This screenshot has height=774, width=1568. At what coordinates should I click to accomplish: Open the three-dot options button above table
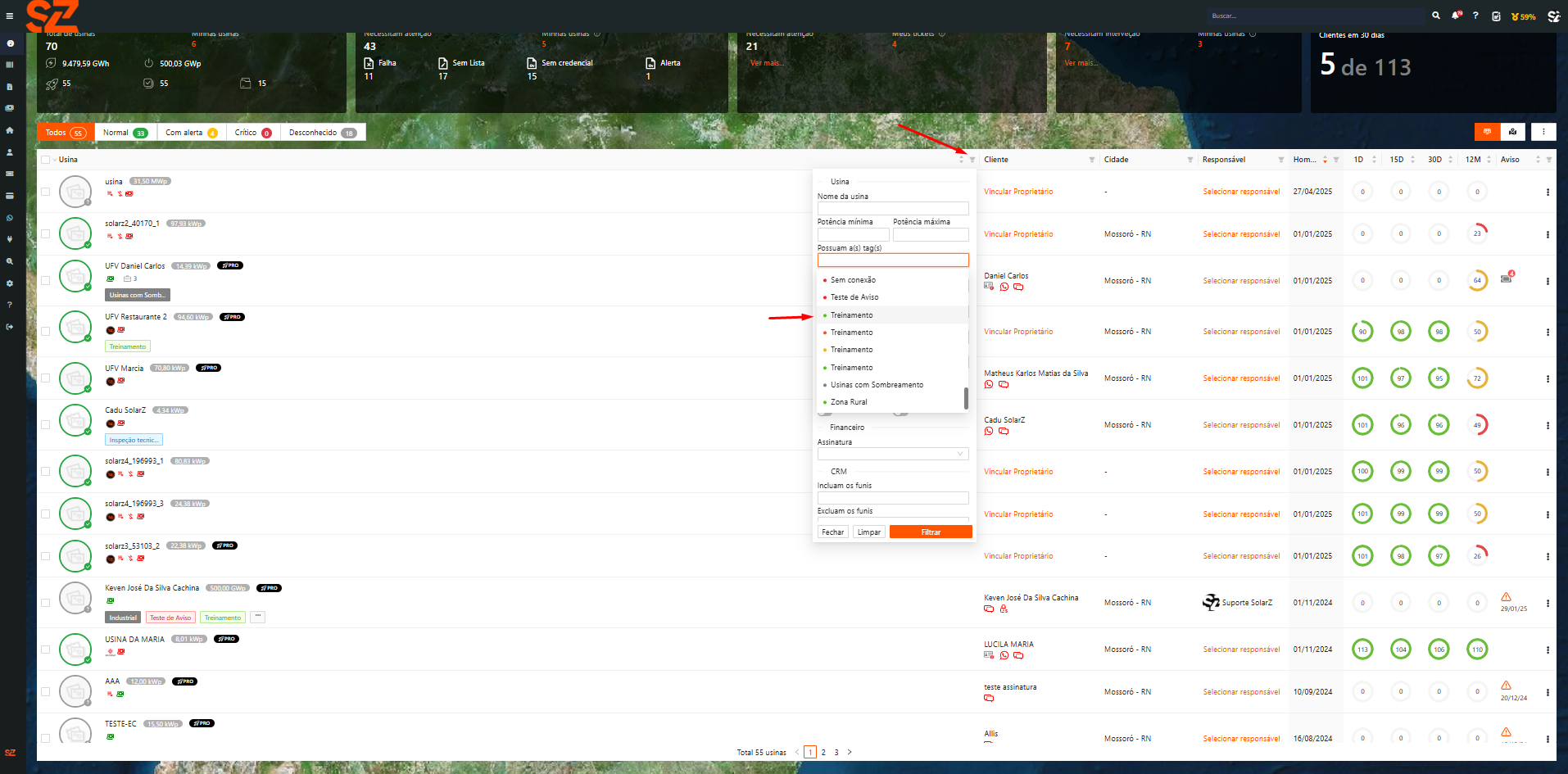pos(1543,132)
